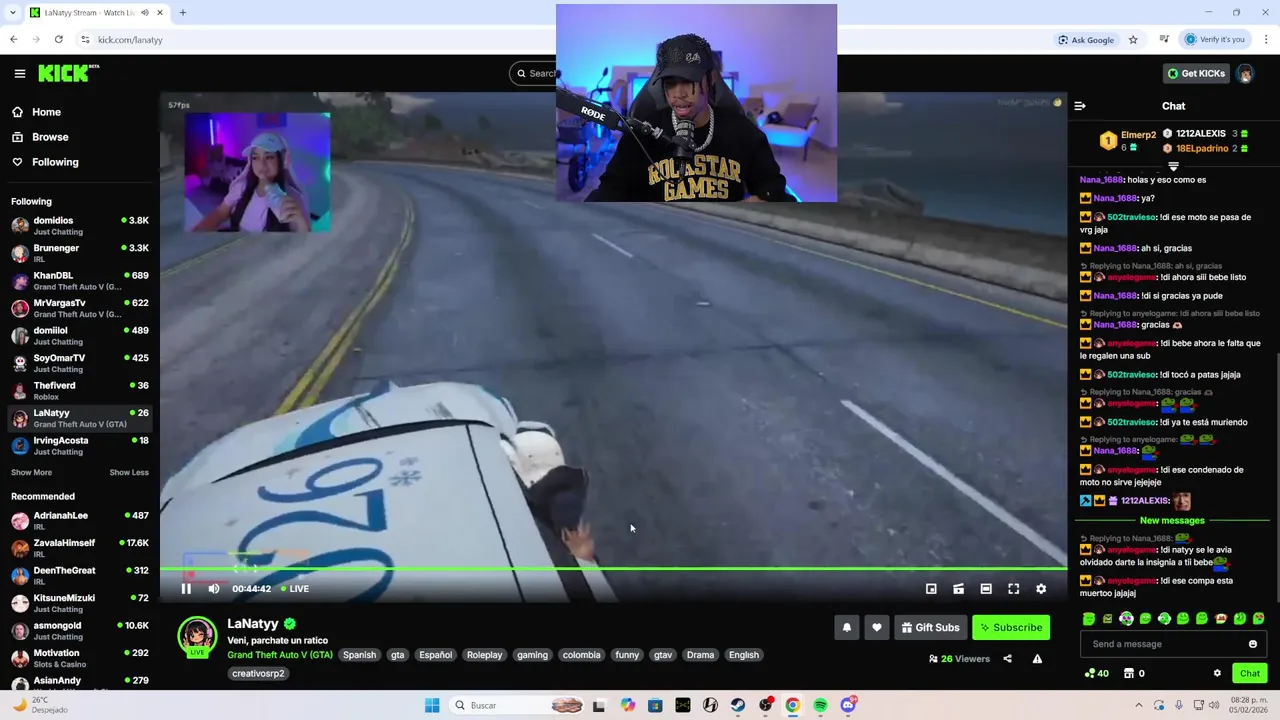Collapse list with Show Less
The height and width of the screenshot is (720, 1280).
[129, 472]
